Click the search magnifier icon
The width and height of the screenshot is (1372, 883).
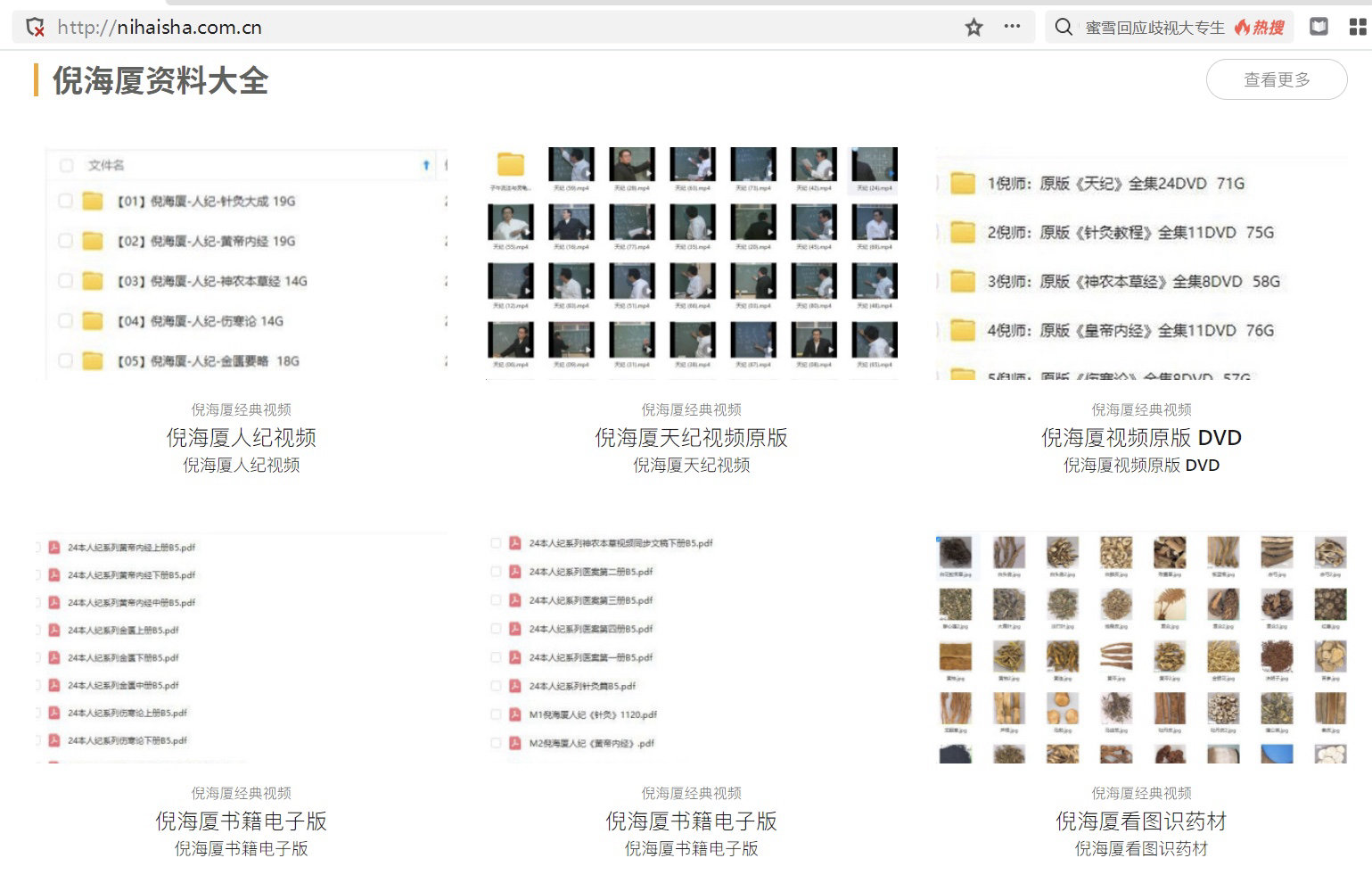(x=1064, y=28)
